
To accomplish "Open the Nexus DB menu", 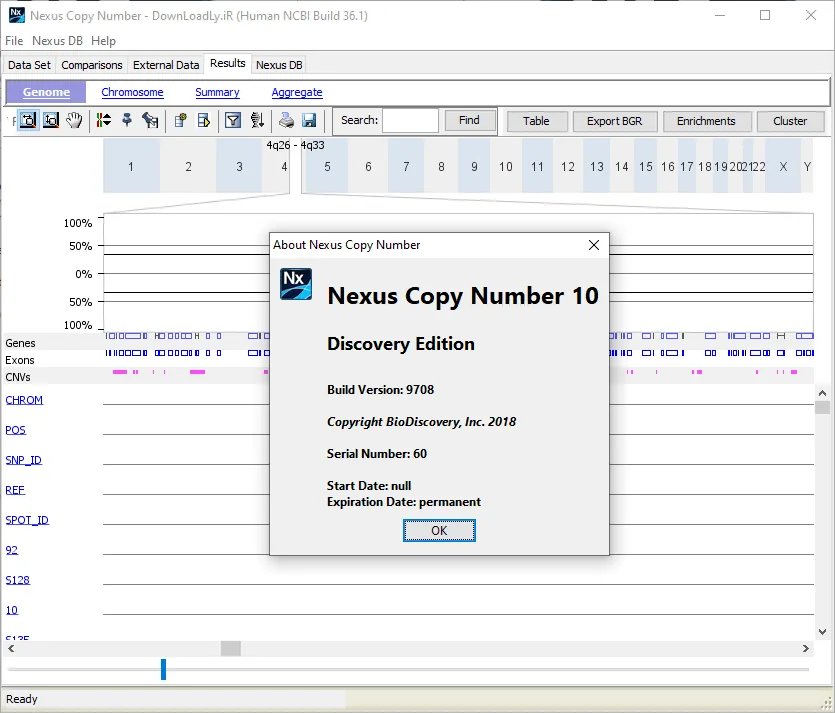I will [57, 40].
